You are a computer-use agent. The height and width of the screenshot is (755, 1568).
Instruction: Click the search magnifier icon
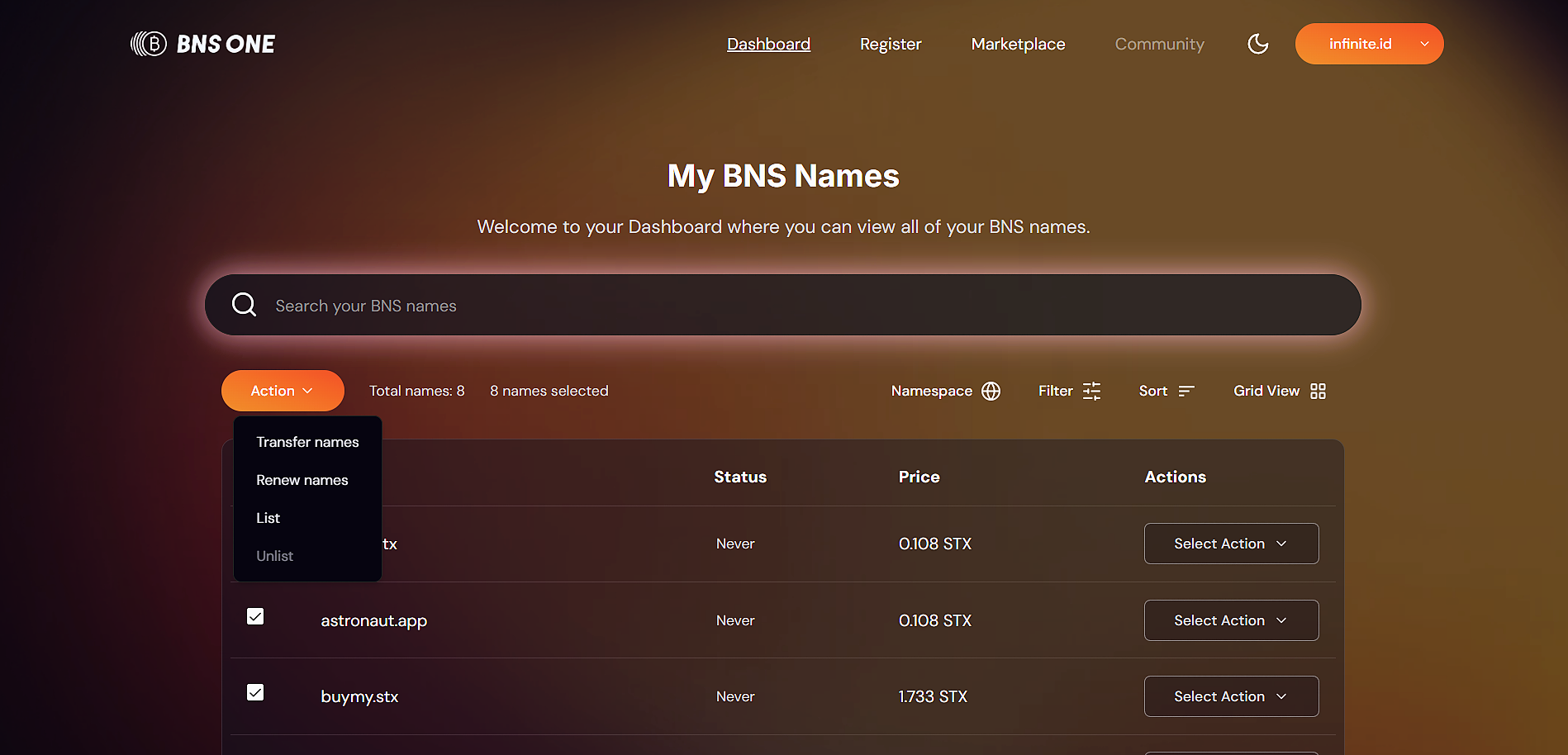point(244,305)
